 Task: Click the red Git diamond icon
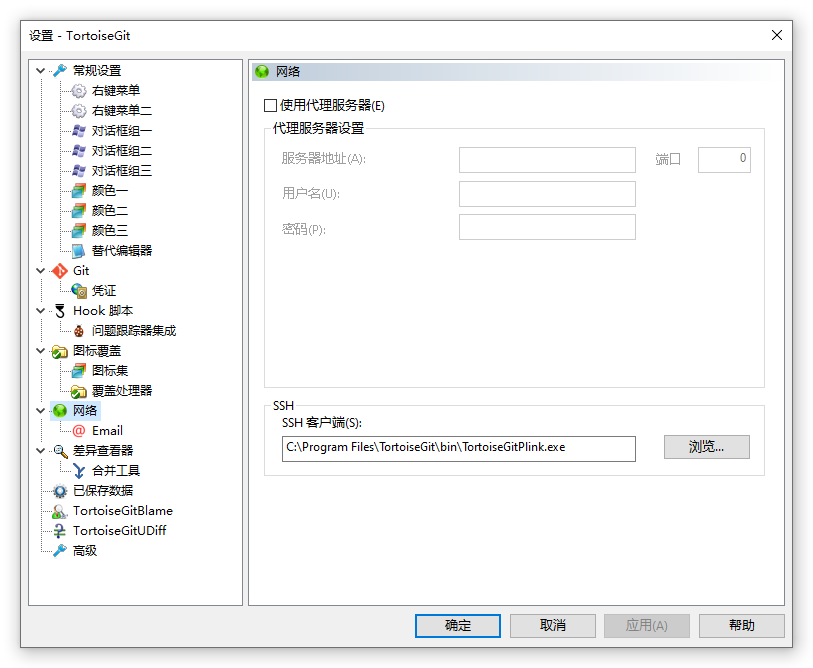(60, 271)
